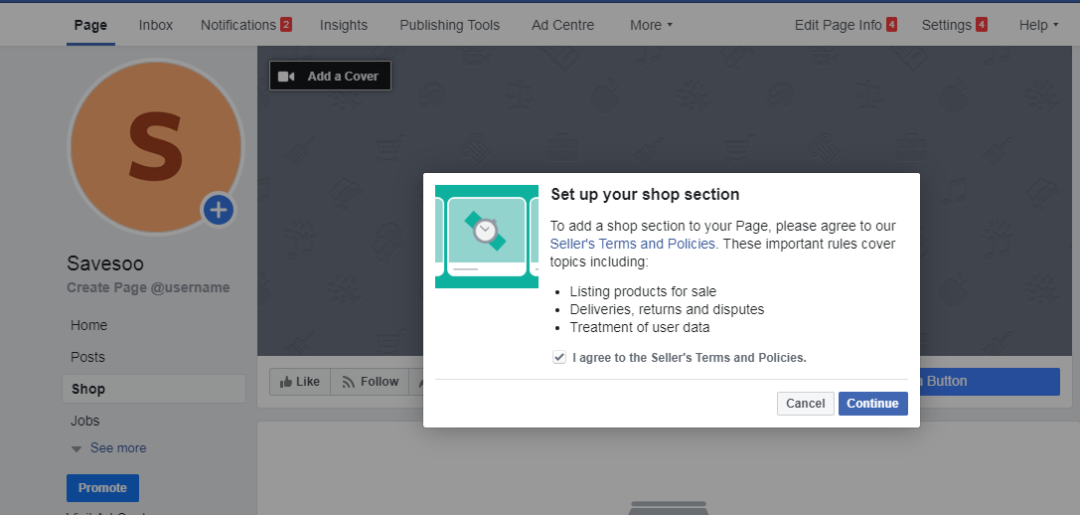Switch to the Page tab
The width and height of the screenshot is (1080, 515).
click(91, 25)
